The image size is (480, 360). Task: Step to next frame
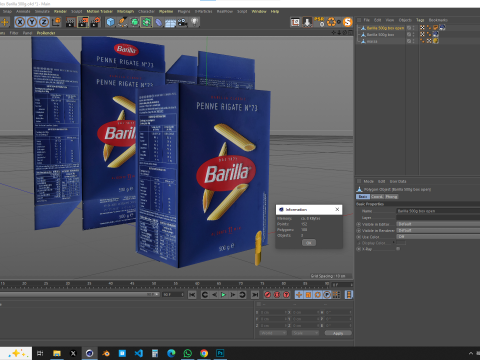click(x=233, y=295)
